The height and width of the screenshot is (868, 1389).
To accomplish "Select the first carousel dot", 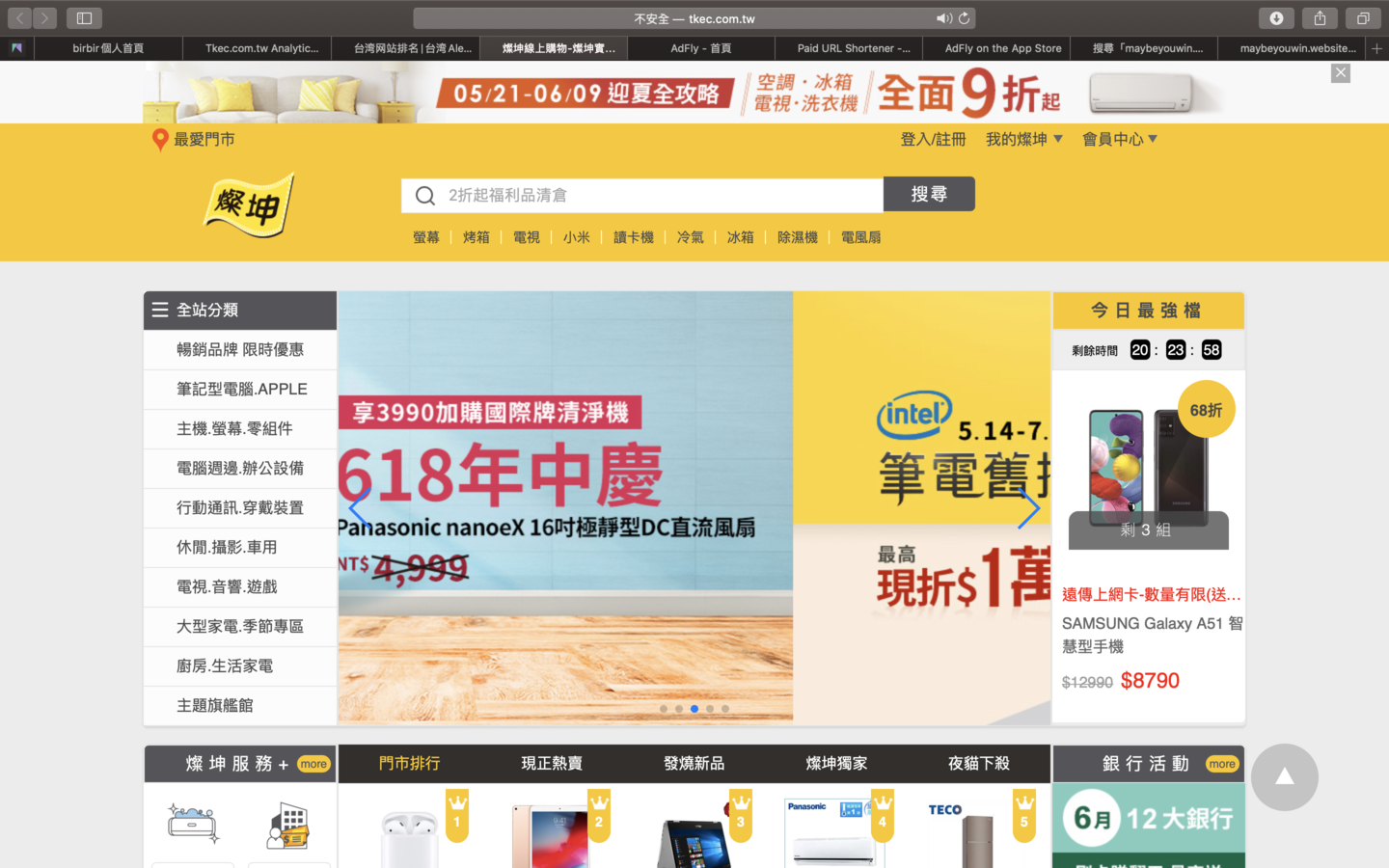I will coord(664,709).
